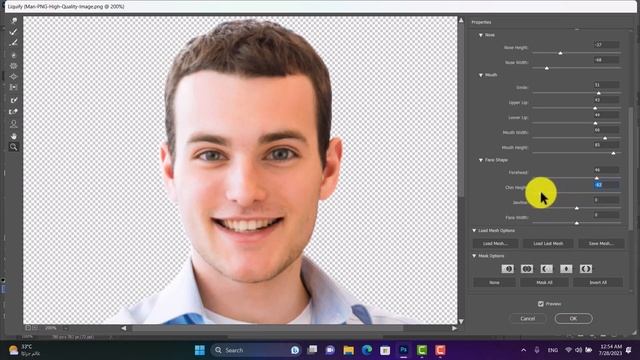Click the Forehead value field
The width and height of the screenshot is (640, 360).
pos(607,170)
